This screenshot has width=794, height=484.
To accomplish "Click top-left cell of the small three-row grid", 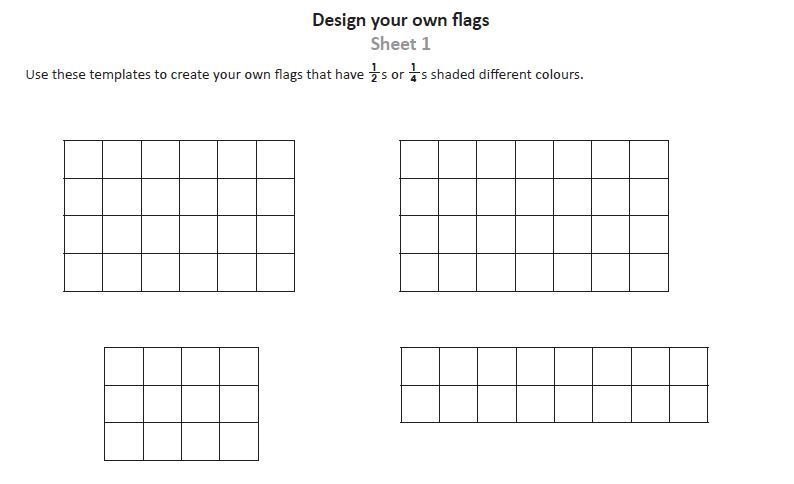I will [124, 367].
